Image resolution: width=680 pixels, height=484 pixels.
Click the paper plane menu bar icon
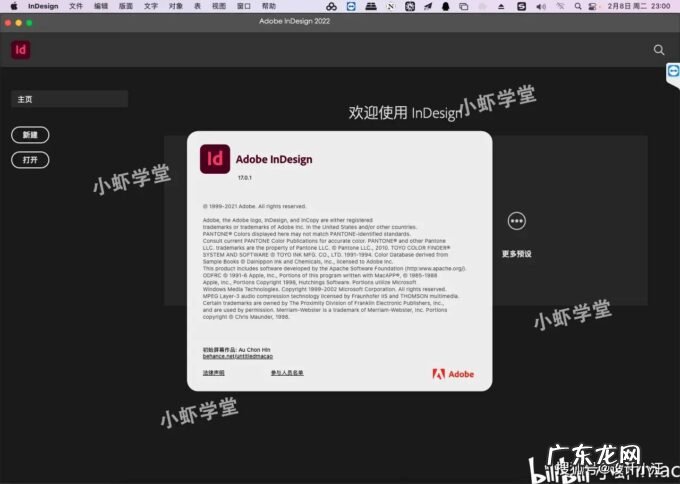[x=428, y=7]
